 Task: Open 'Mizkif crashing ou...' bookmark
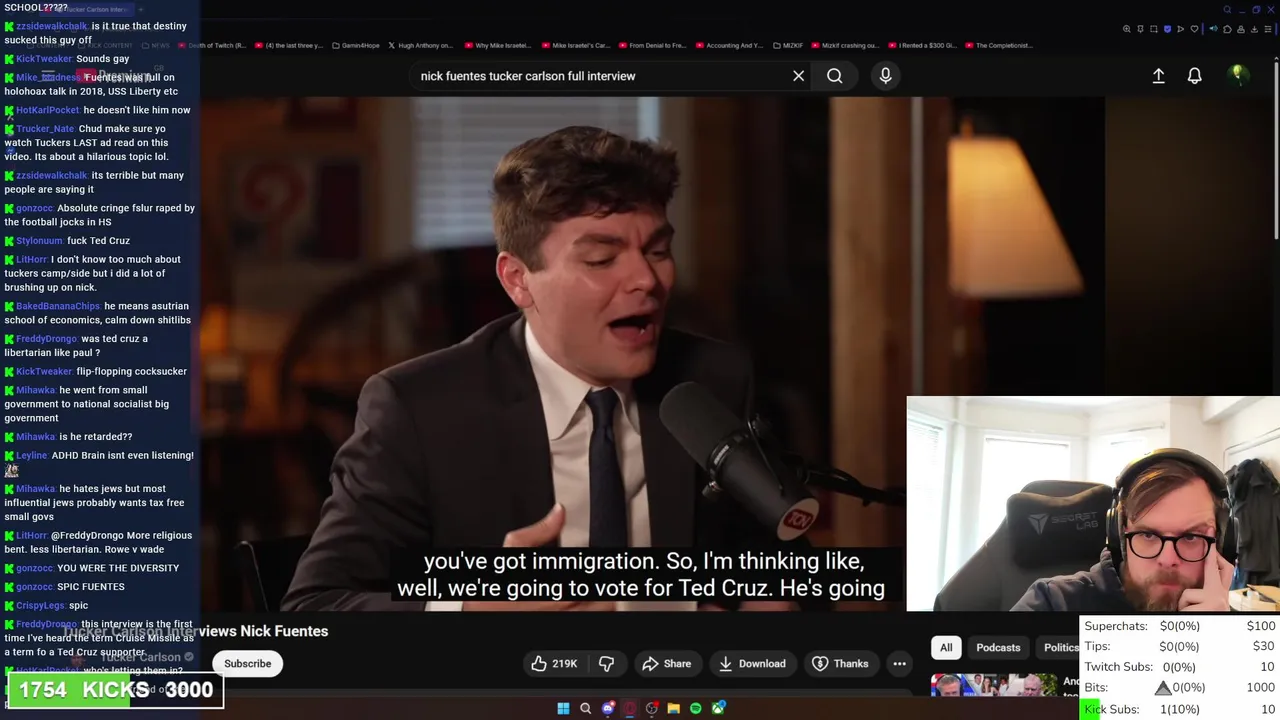pos(846,45)
